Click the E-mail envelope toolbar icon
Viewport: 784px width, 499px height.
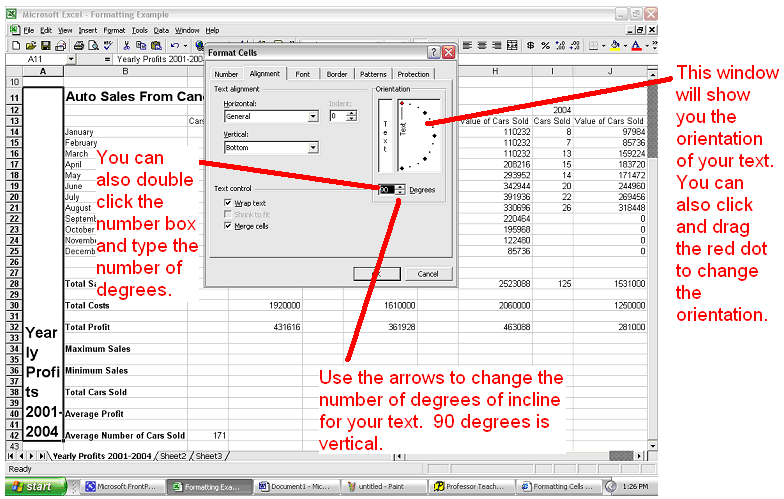tap(60, 46)
